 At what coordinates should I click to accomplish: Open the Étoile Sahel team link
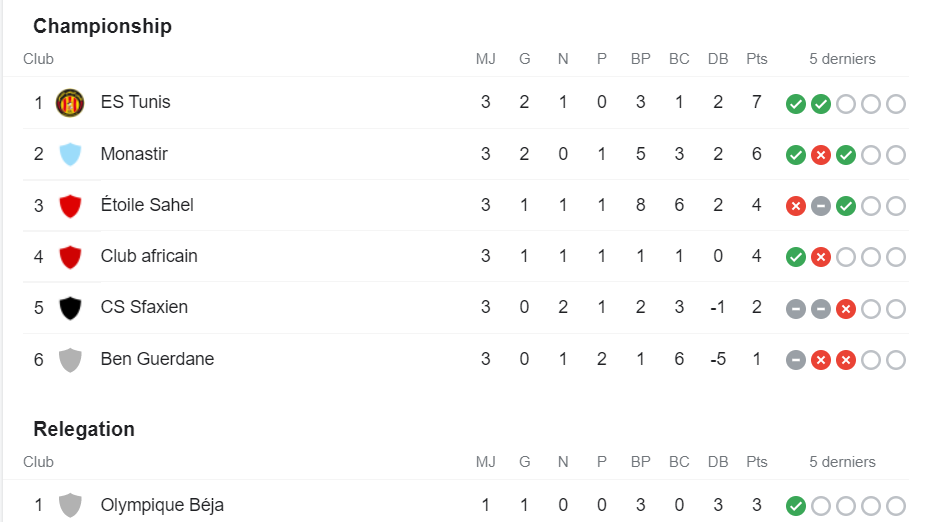click(147, 204)
